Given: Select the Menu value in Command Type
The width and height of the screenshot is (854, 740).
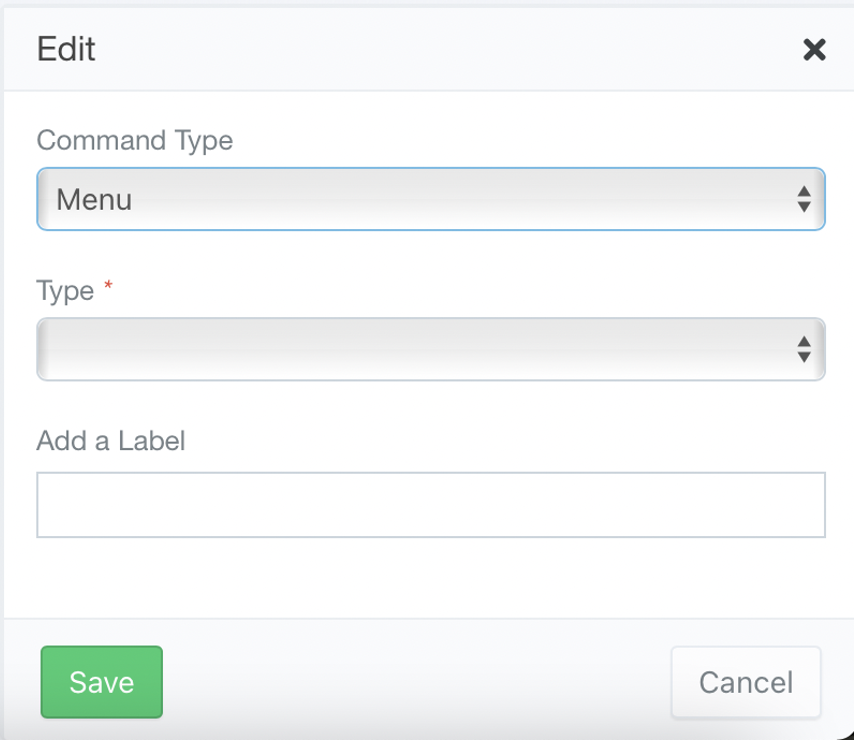Looking at the screenshot, I should pyautogui.click(x=94, y=199).
